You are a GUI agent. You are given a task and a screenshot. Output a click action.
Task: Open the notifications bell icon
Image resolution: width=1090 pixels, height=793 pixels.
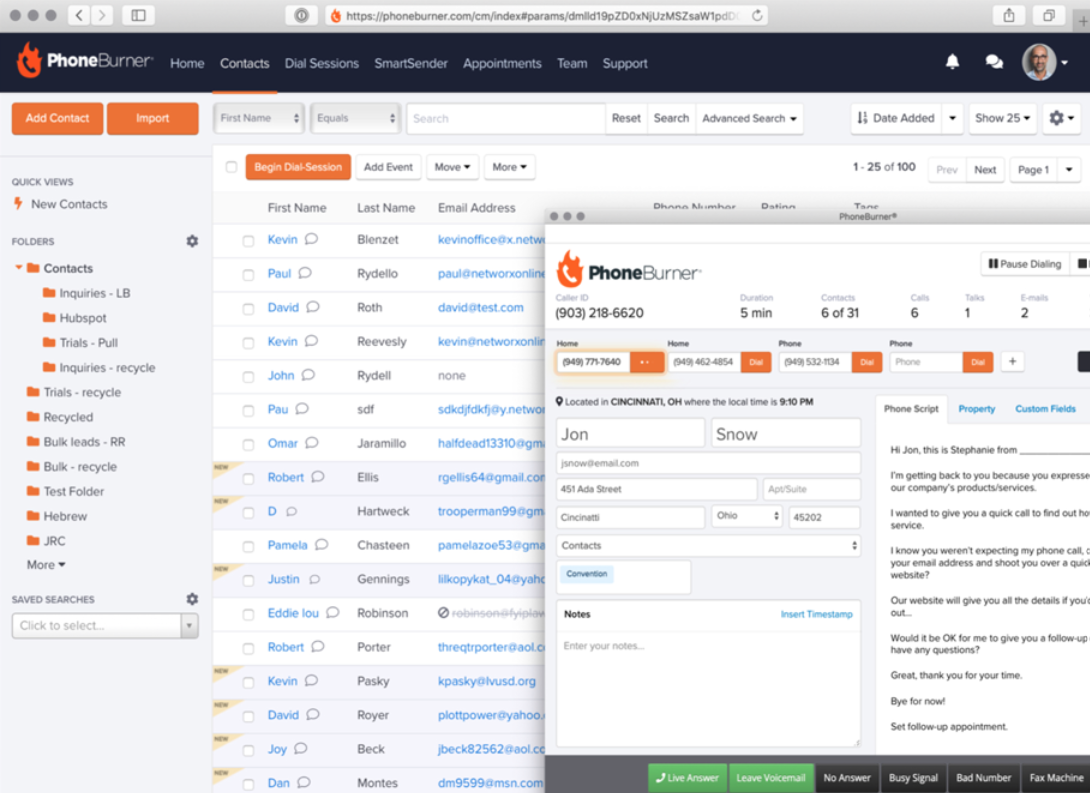952,62
